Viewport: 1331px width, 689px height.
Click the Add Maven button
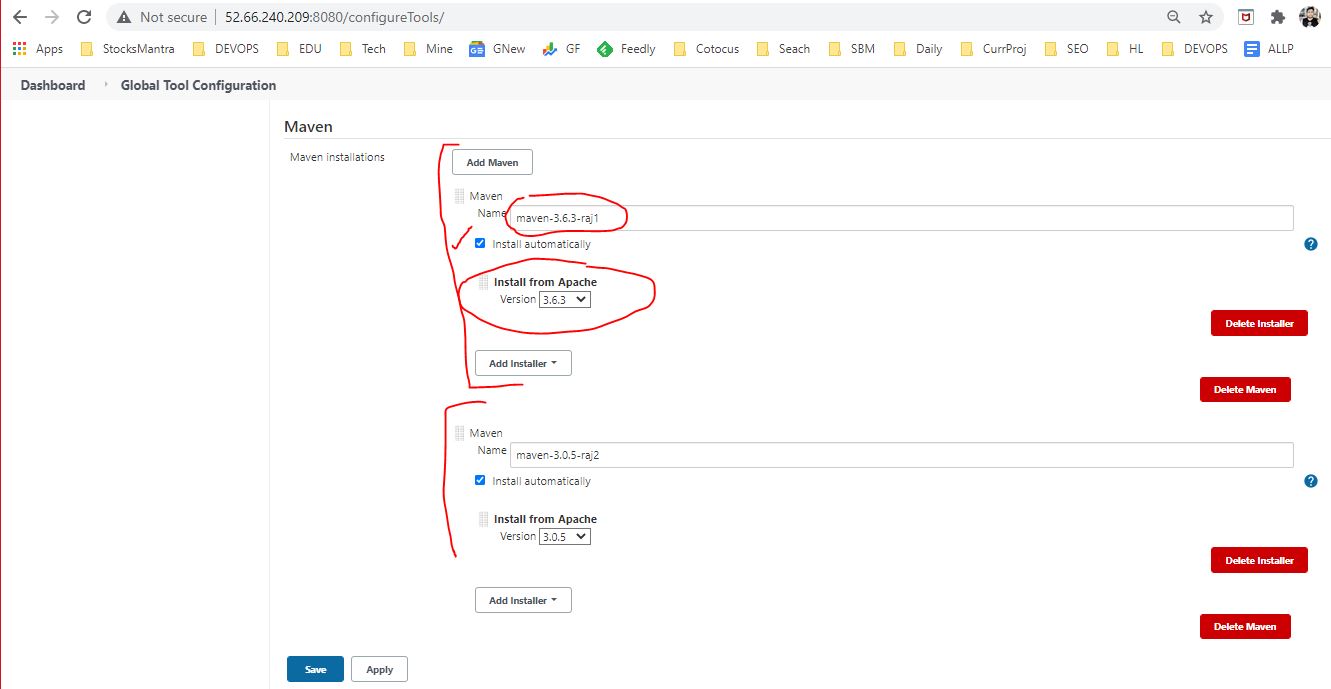tap(492, 162)
